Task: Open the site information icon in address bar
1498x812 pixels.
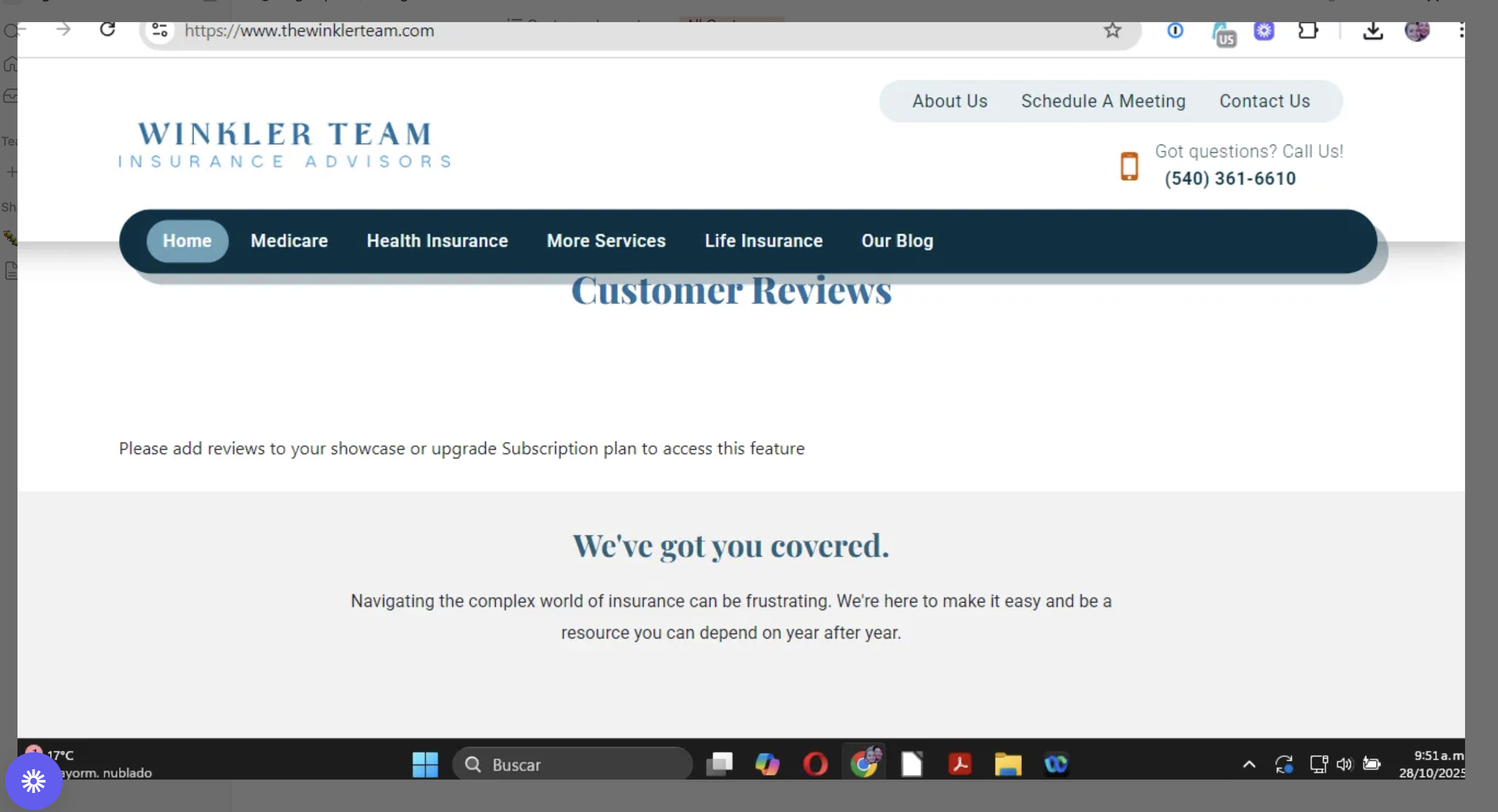Action: (x=160, y=30)
